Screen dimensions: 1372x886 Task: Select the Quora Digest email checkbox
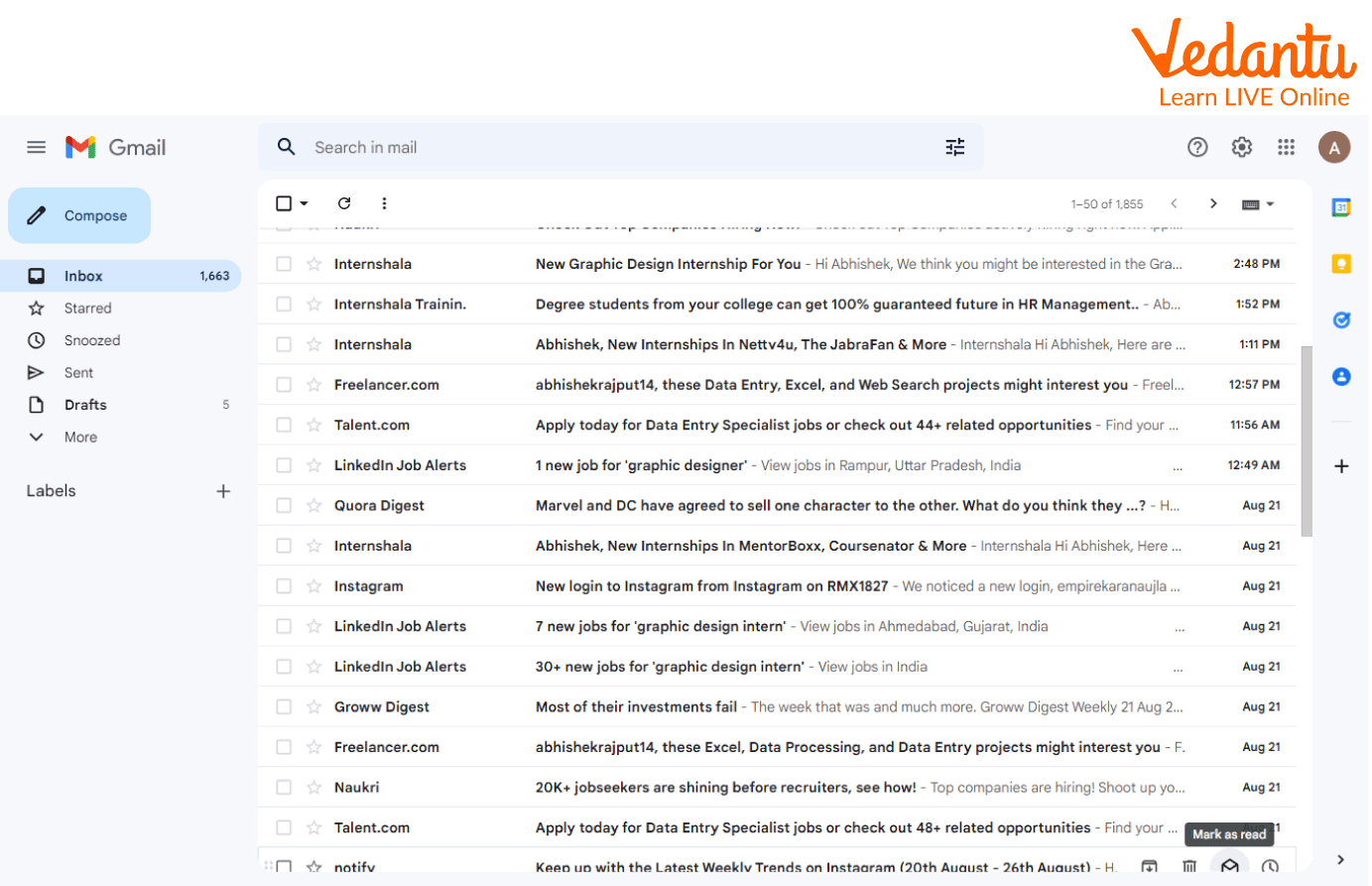[284, 506]
